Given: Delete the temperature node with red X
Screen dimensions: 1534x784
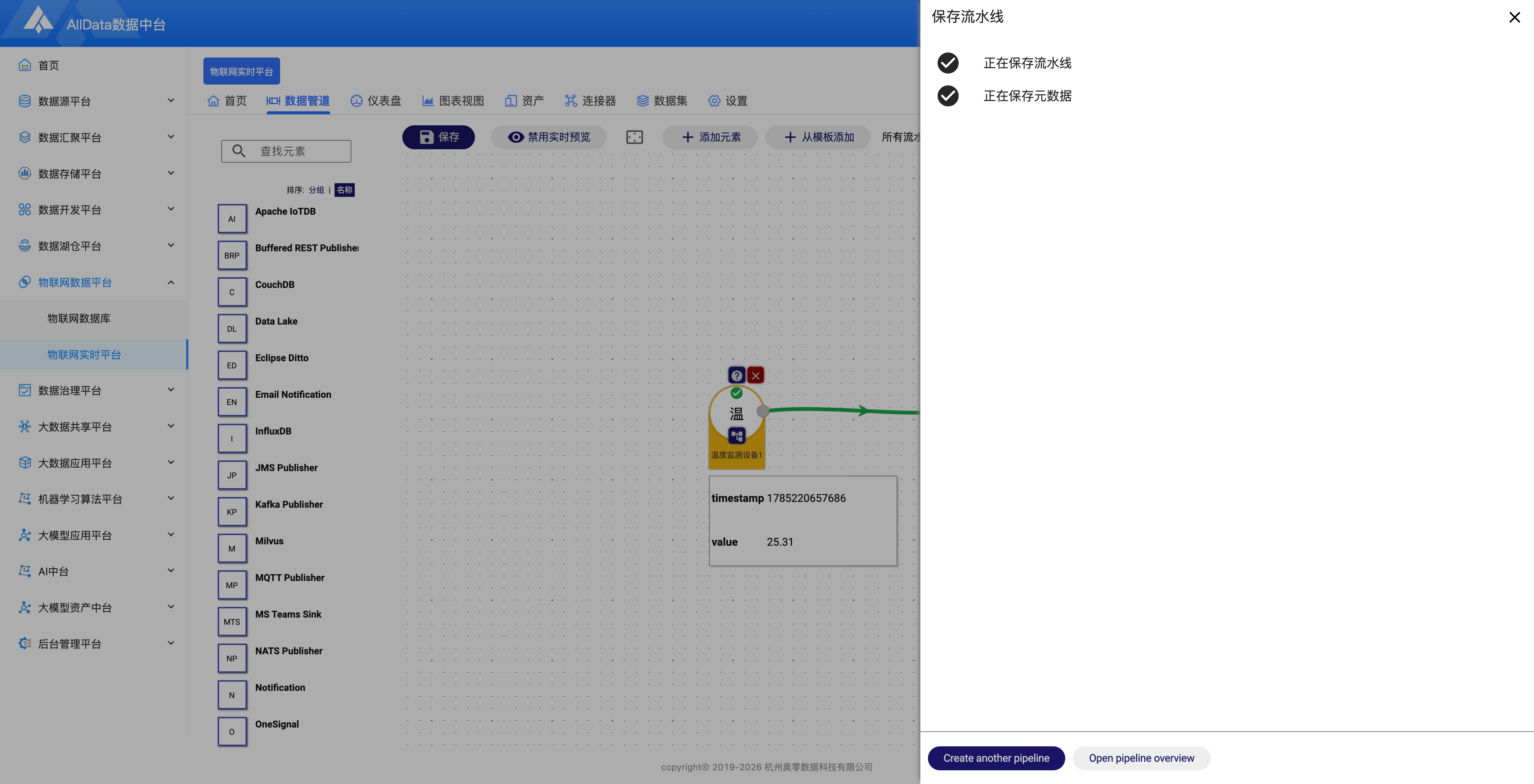Looking at the screenshot, I should tap(756, 376).
